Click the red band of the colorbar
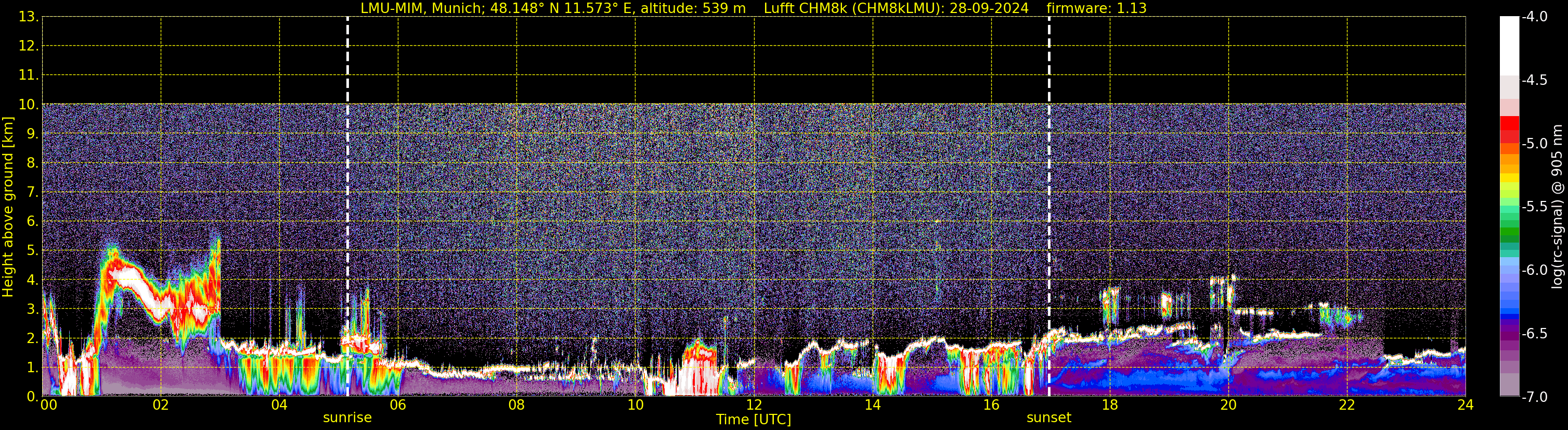The height and width of the screenshot is (430, 1568). [1509, 123]
